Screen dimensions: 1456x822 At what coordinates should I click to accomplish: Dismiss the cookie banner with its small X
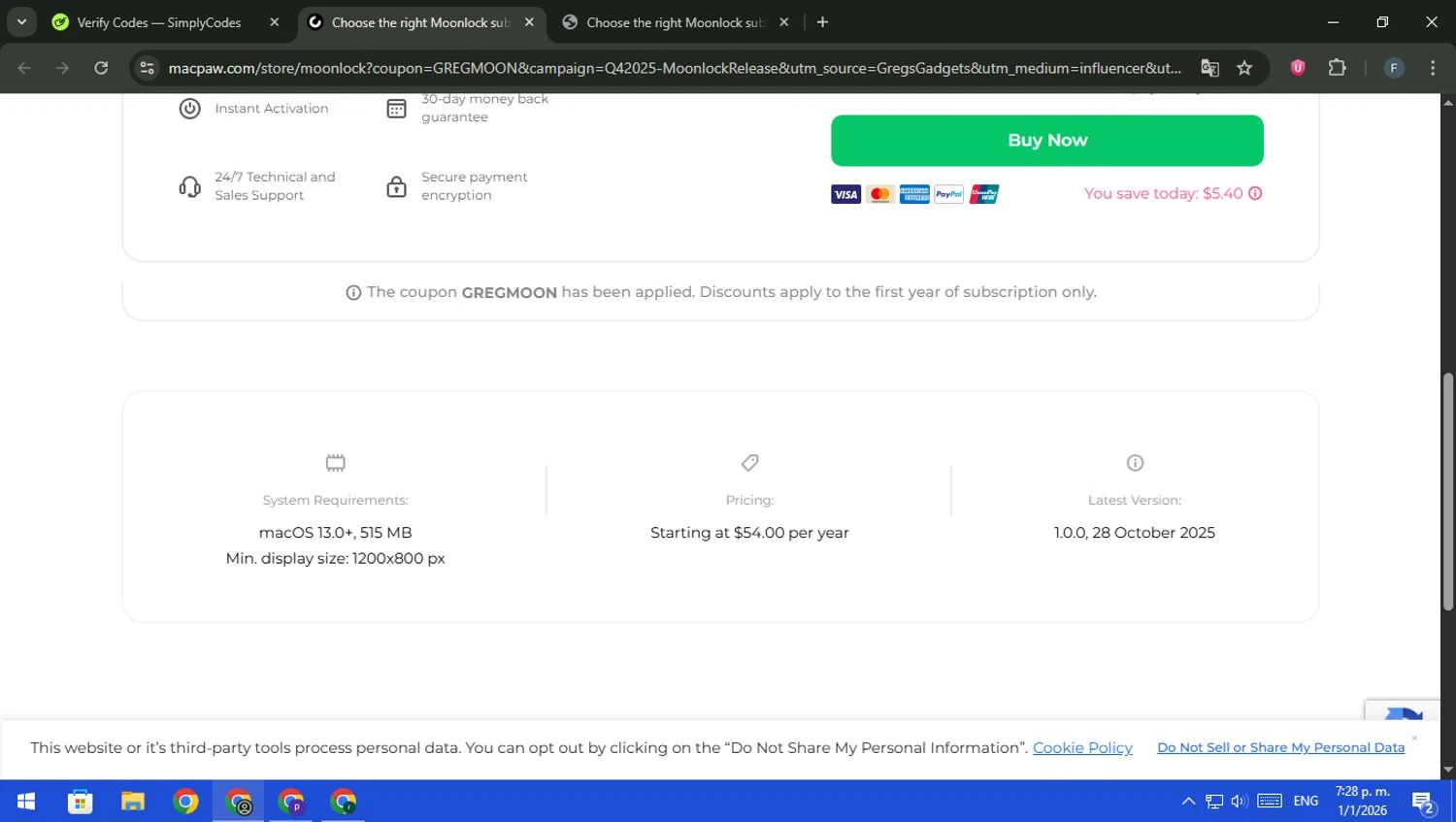1414,739
